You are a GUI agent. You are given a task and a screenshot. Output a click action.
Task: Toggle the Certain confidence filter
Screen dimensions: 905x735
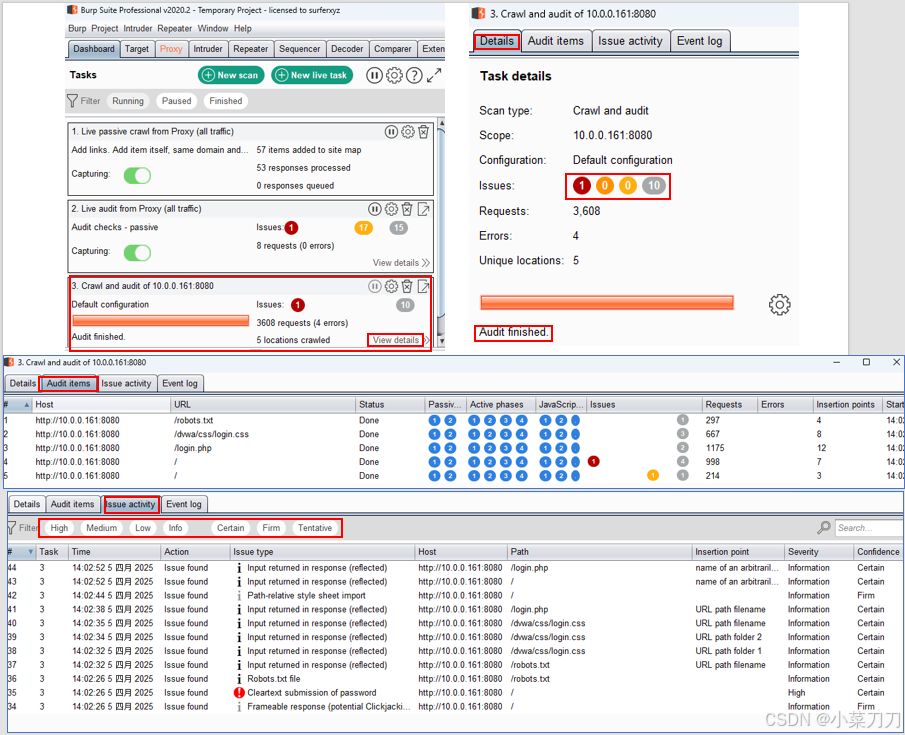click(x=230, y=528)
